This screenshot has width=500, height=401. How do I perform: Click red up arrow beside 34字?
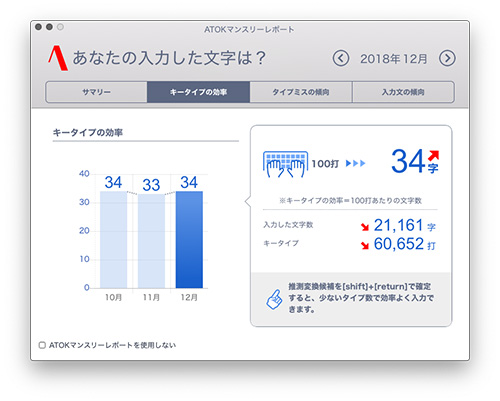pos(434,155)
